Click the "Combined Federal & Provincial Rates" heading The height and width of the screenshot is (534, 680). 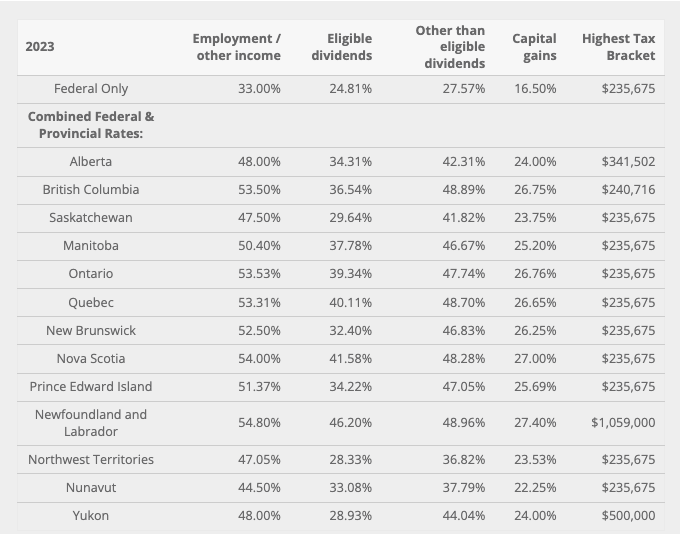91,125
